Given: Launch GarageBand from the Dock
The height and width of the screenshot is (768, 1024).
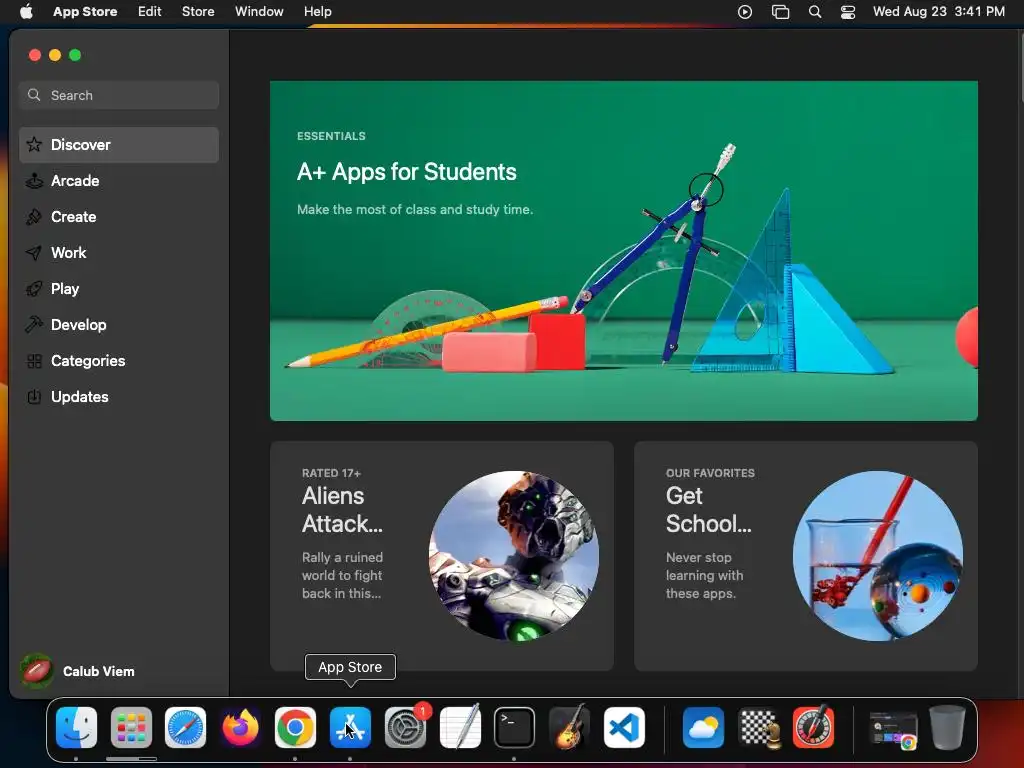Looking at the screenshot, I should pos(569,727).
